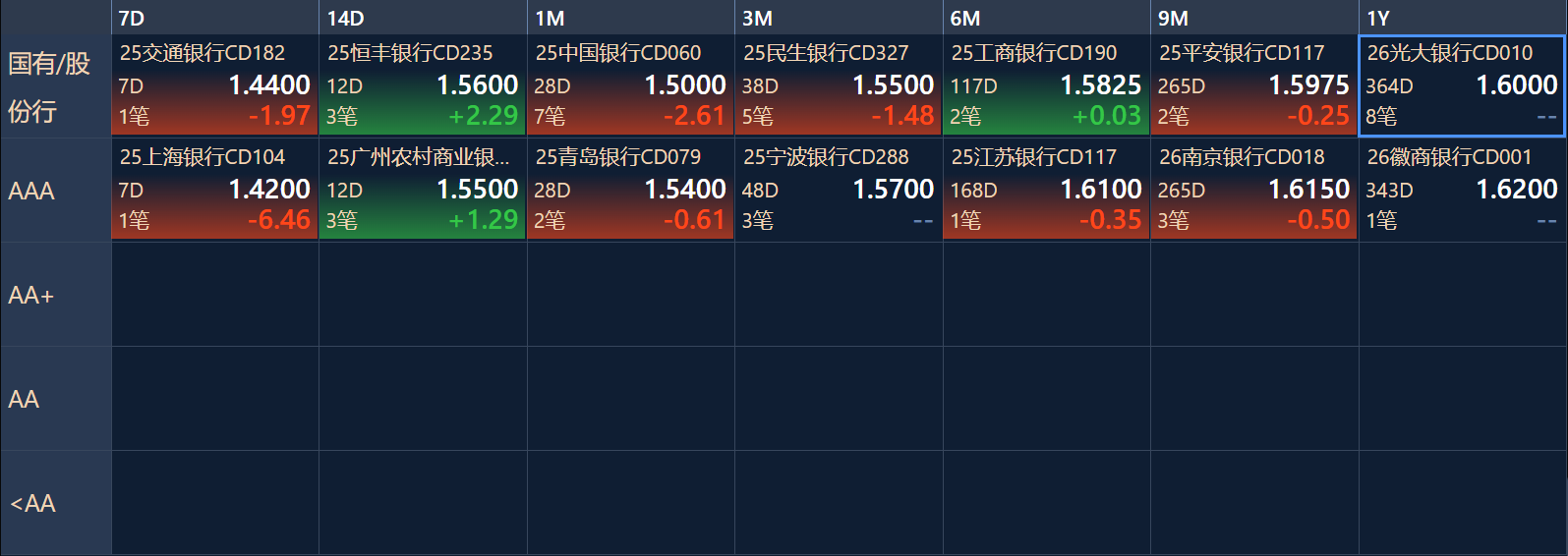The height and width of the screenshot is (556, 1568).
Task: Click the -0.25 change value
Action: pyautogui.click(x=1319, y=116)
